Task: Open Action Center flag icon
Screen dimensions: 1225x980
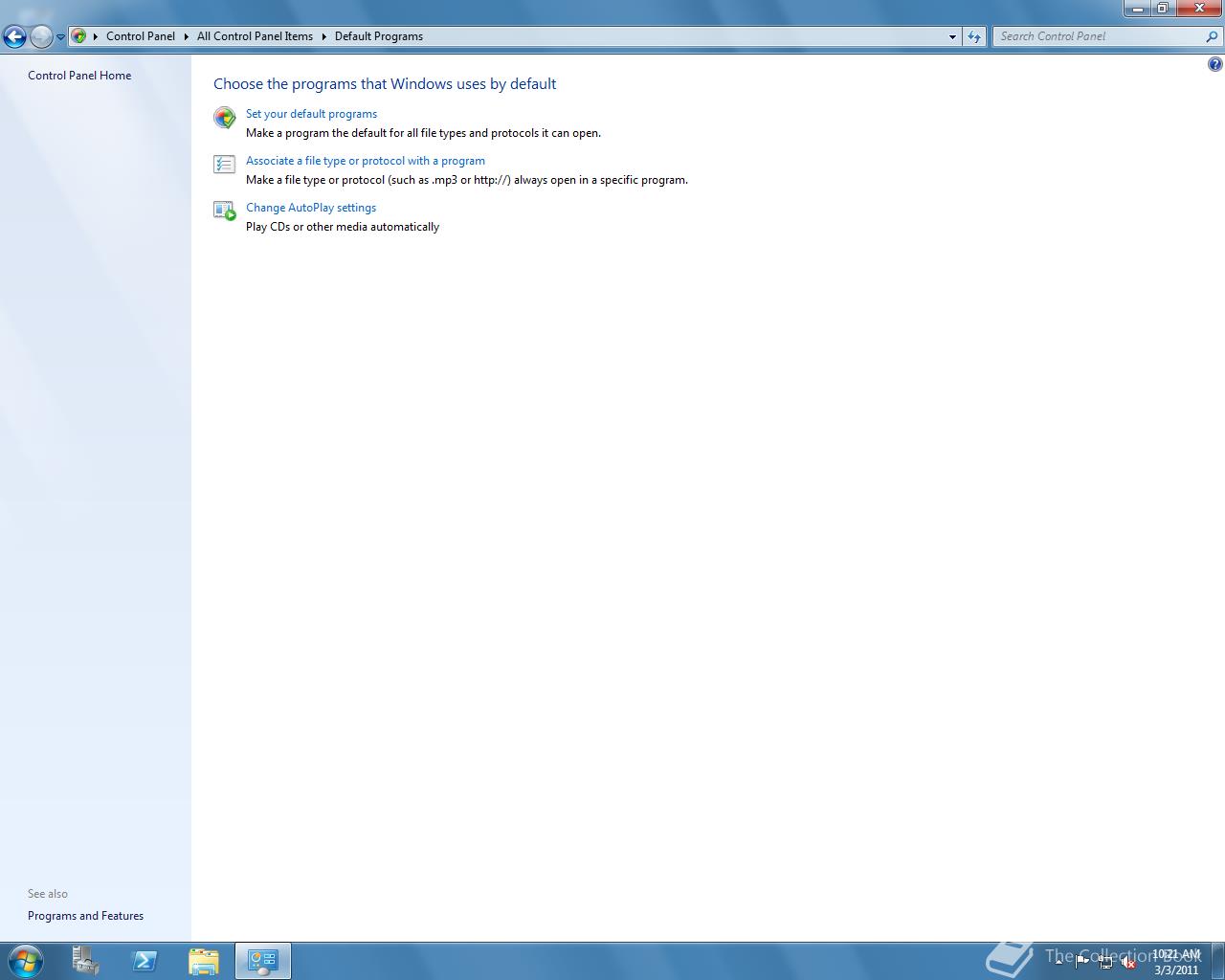Action: 1081,962
